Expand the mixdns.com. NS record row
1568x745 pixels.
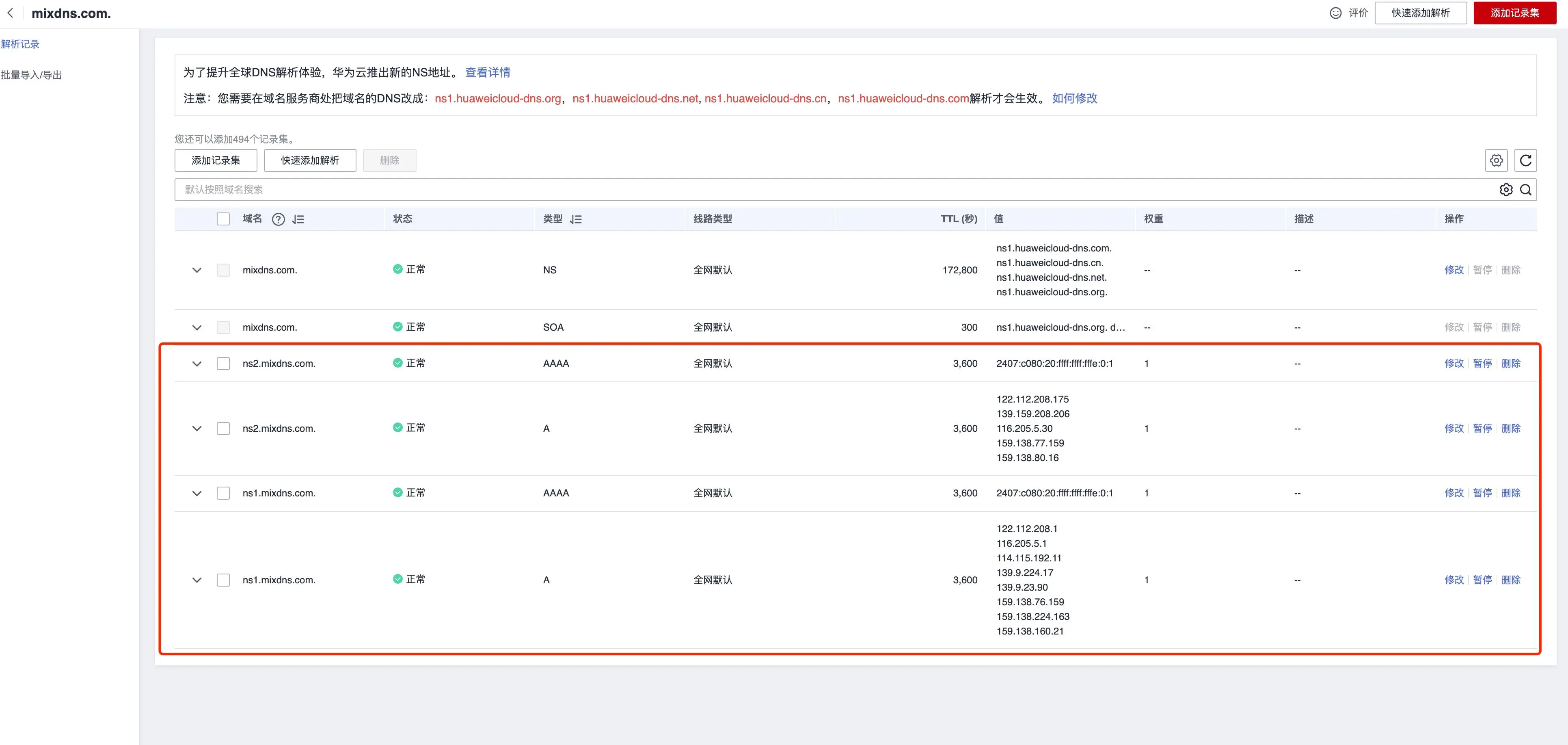[197, 270]
